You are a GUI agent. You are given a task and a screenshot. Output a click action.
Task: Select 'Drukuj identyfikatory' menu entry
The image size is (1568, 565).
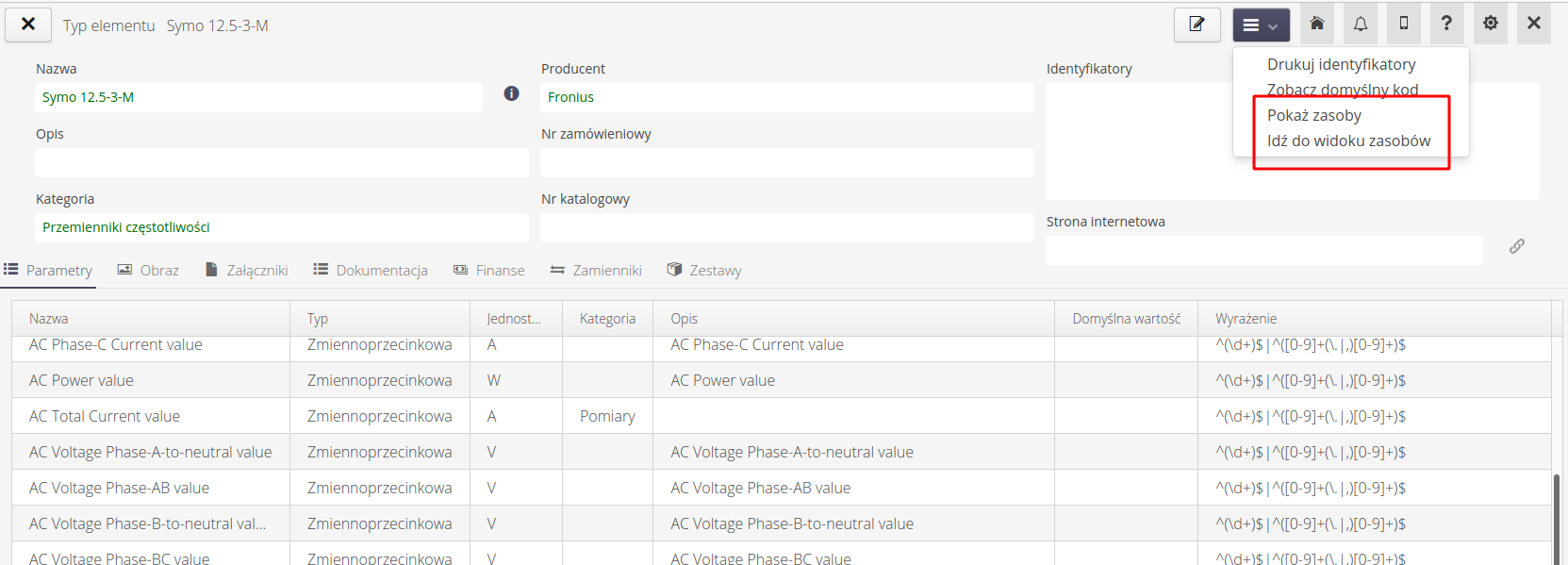pos(1341,64)
